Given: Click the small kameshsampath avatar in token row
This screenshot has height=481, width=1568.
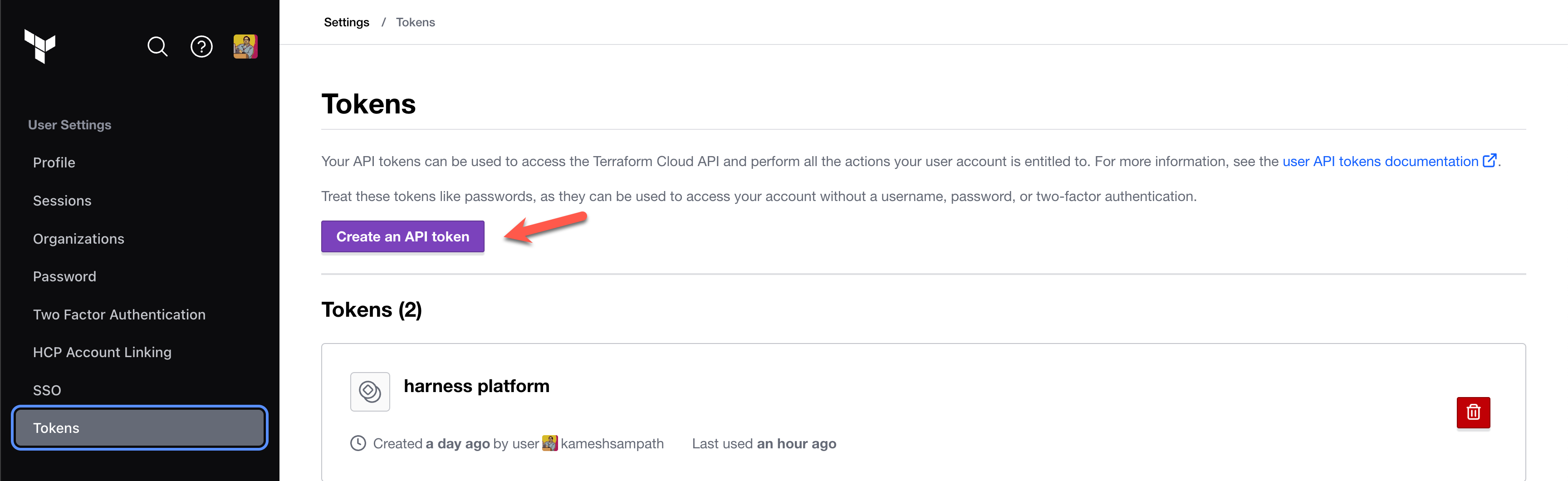Looking at the screenshot, I should tap(549, 443).
